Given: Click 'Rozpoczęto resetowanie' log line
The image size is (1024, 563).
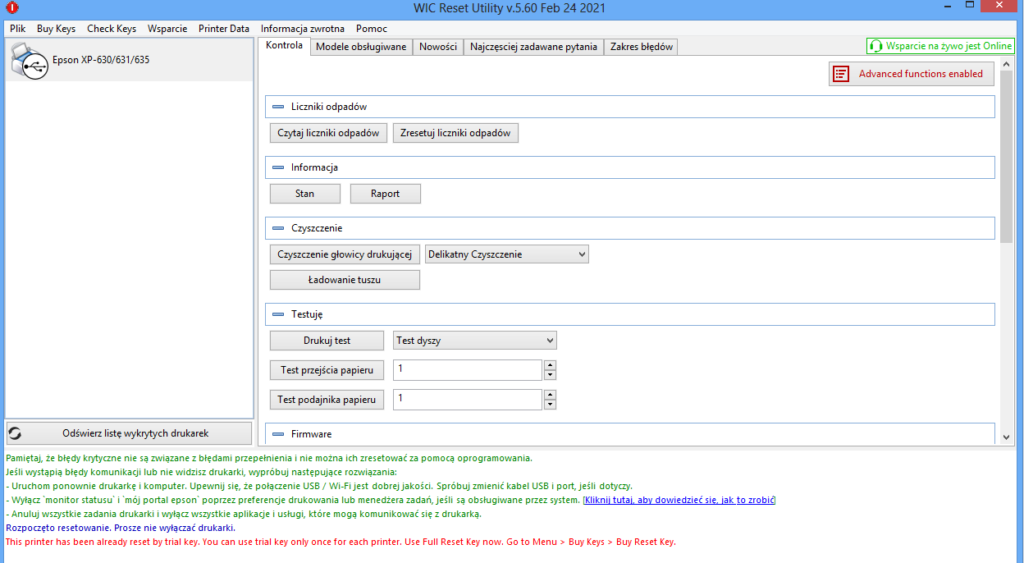Looking at the screenshot, I should 120,528.
